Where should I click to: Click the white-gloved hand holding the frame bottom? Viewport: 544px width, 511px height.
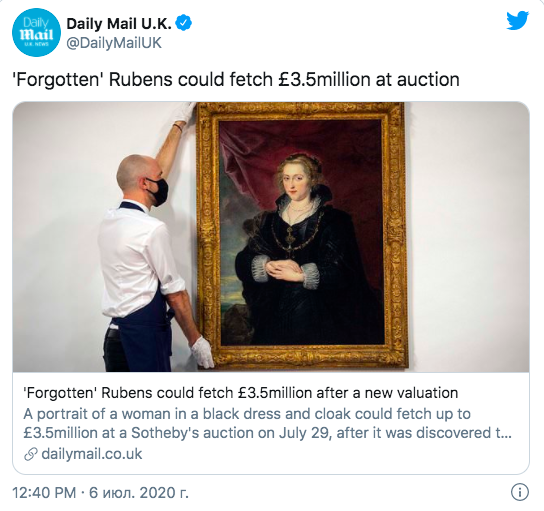[x=202, y=352]
